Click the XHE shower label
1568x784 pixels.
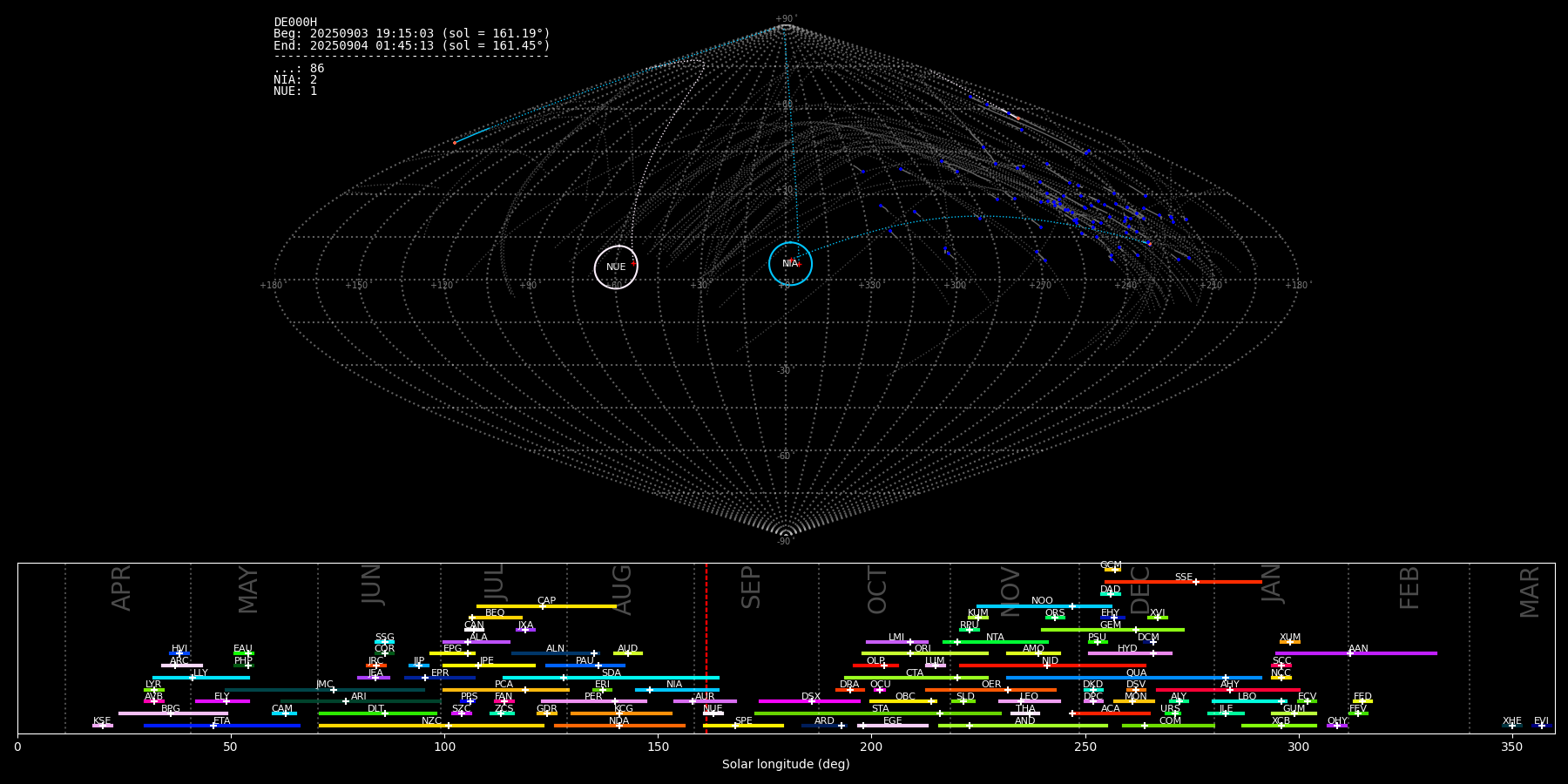(x=1512, y=721)
